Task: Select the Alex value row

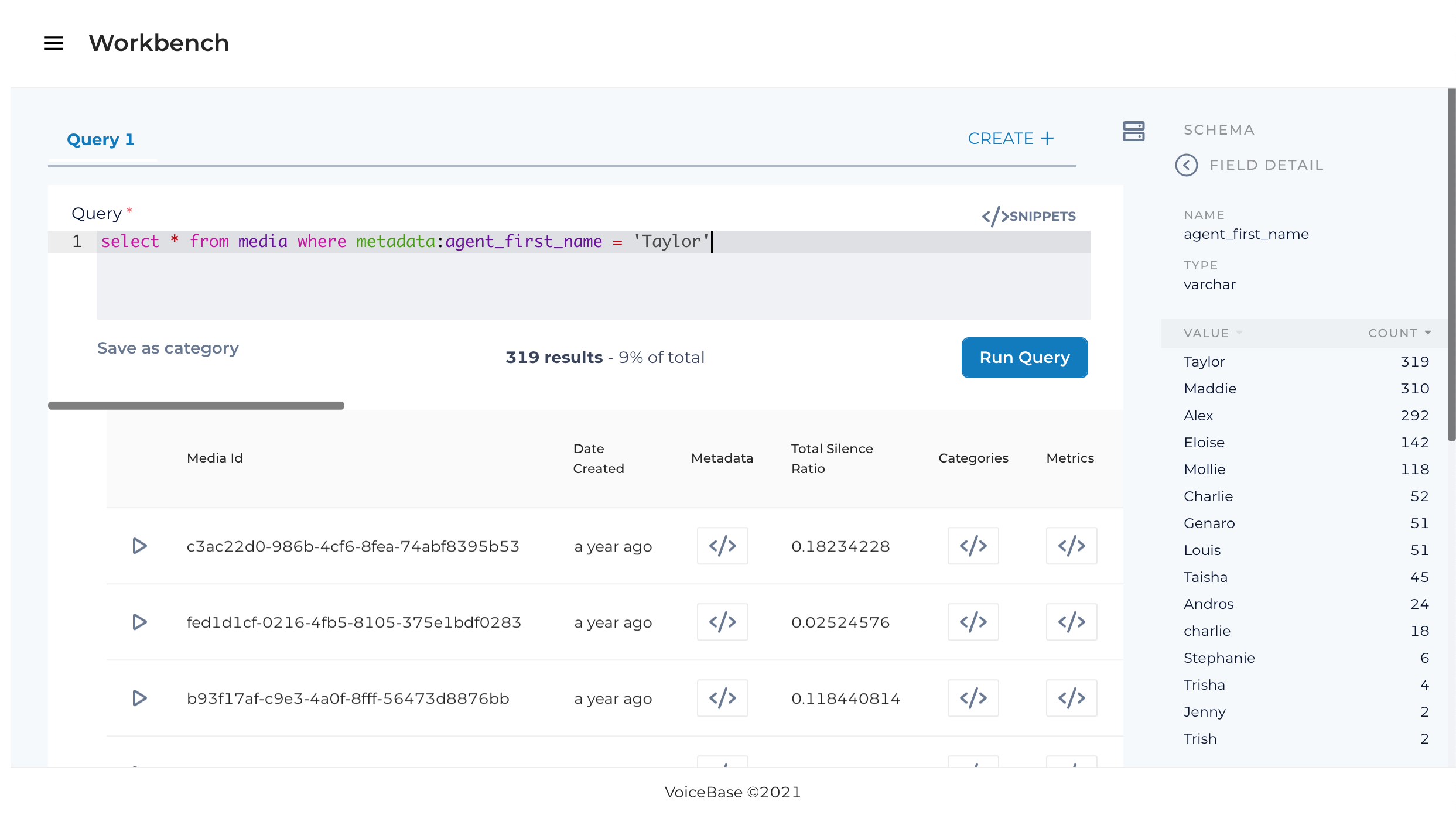Action: click(1306, 416)
